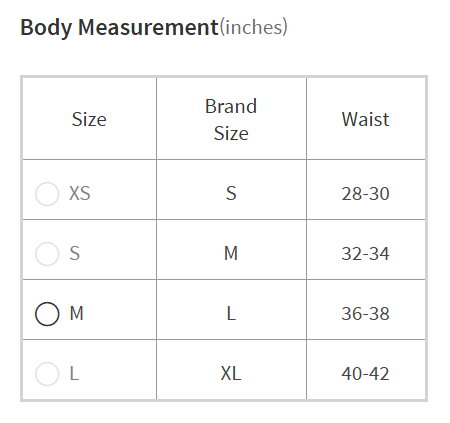
Task: Click the M label in the Size column
Action: point(76,314)
